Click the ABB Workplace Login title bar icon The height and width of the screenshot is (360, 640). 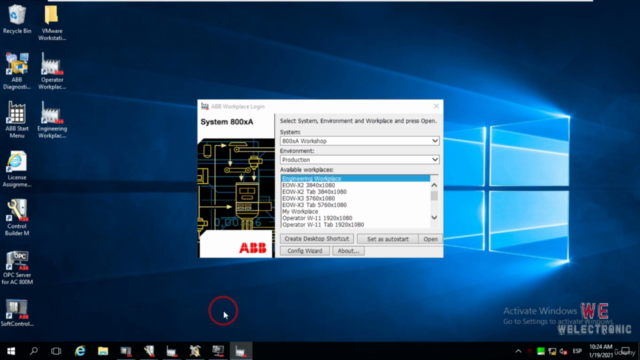(x=205, y=106)
